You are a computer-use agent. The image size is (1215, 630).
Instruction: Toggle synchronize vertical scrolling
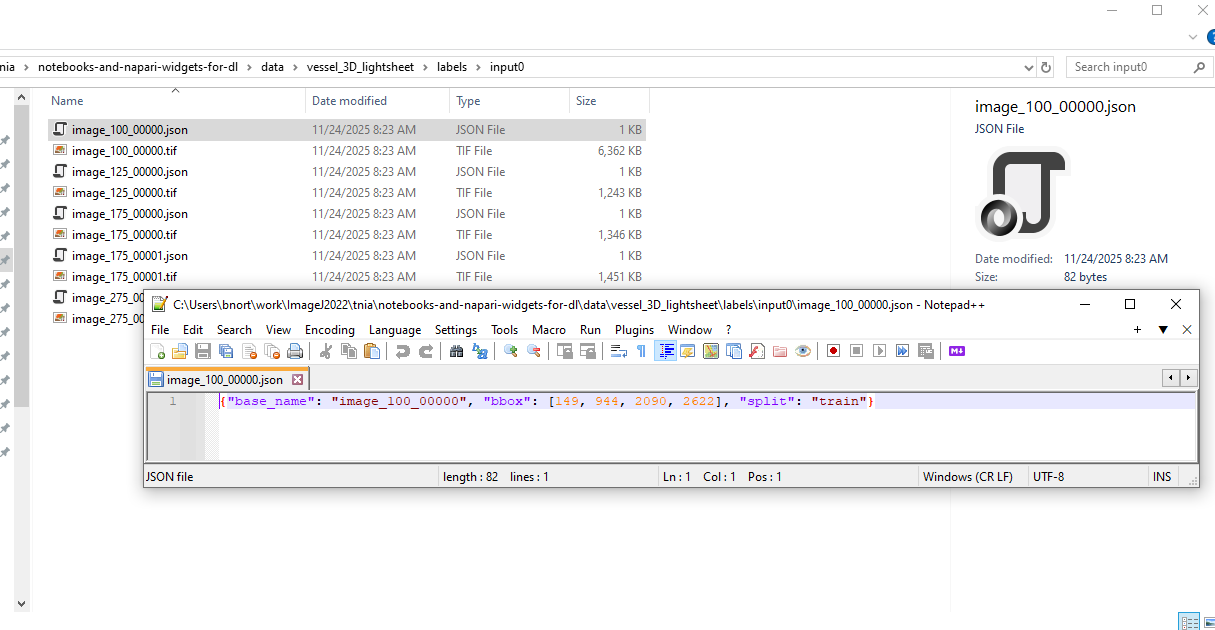(563, 351)
